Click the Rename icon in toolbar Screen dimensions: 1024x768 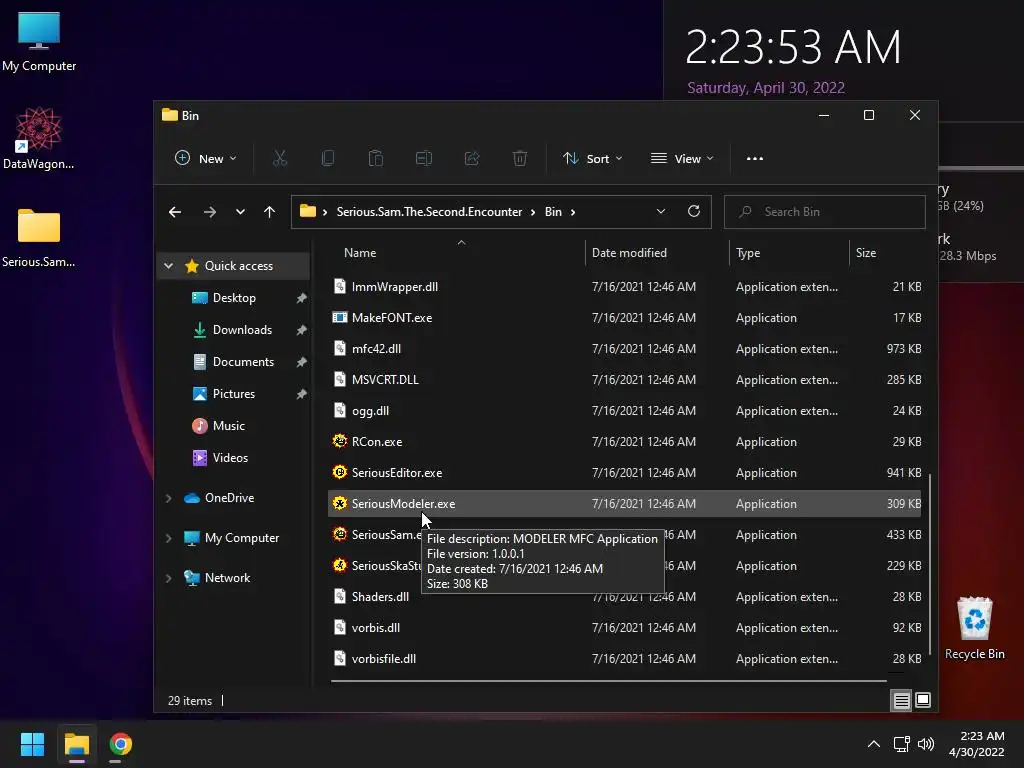(x=424, y=158)
